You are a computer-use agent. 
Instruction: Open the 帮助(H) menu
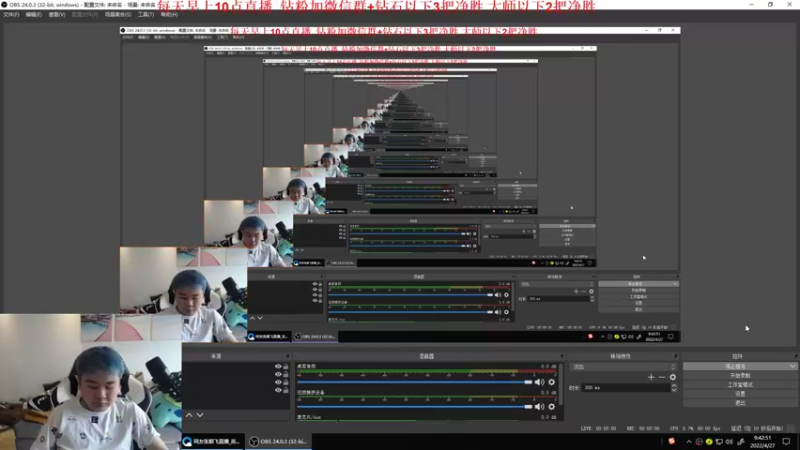(x=169, y=15)
